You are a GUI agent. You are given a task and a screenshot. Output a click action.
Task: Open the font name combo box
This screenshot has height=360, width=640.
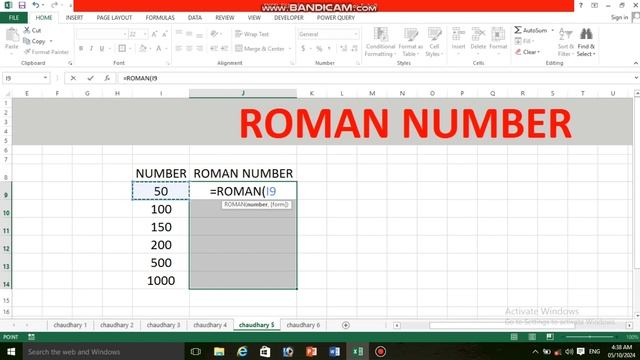point(101,34)
